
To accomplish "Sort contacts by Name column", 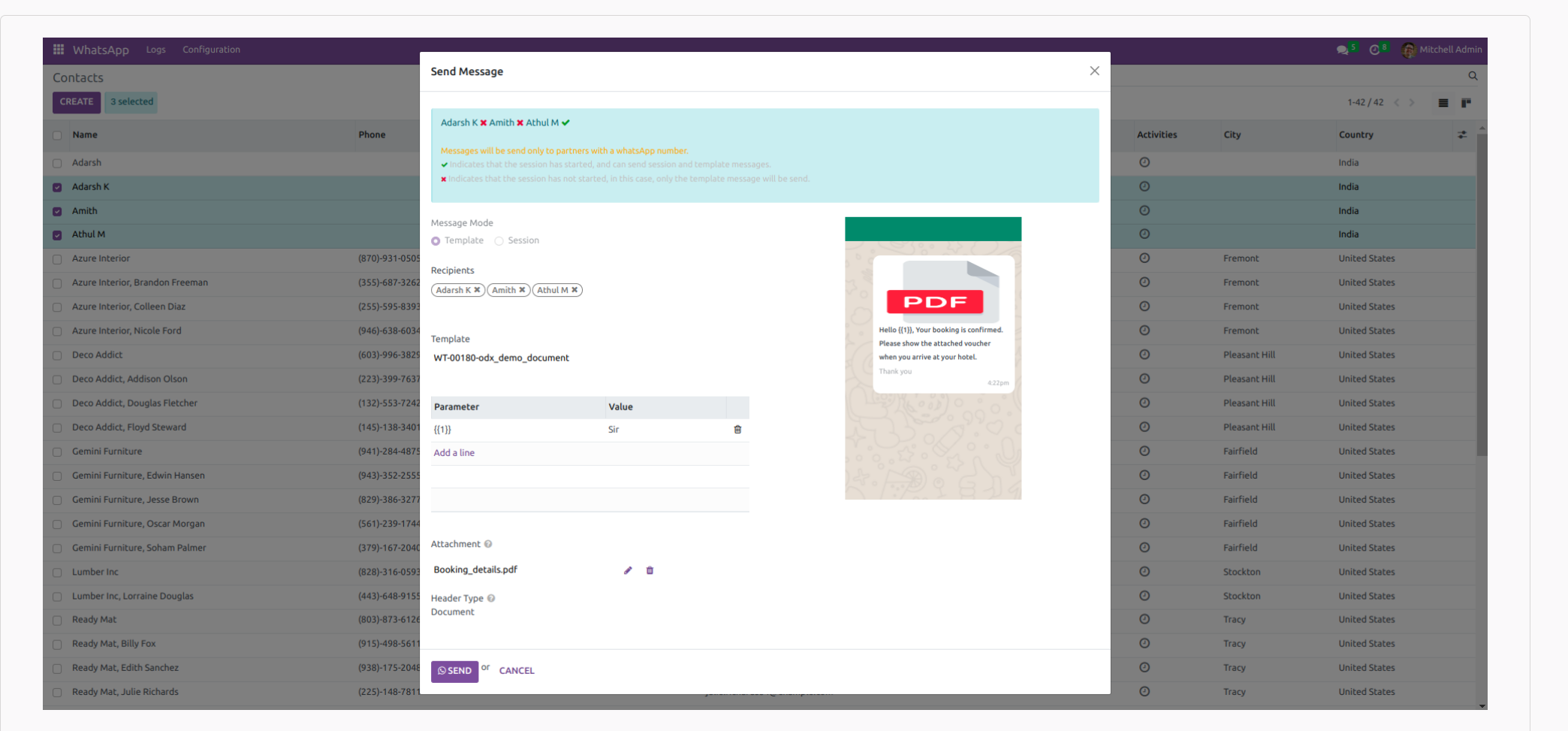I will (x=85, y=135).
